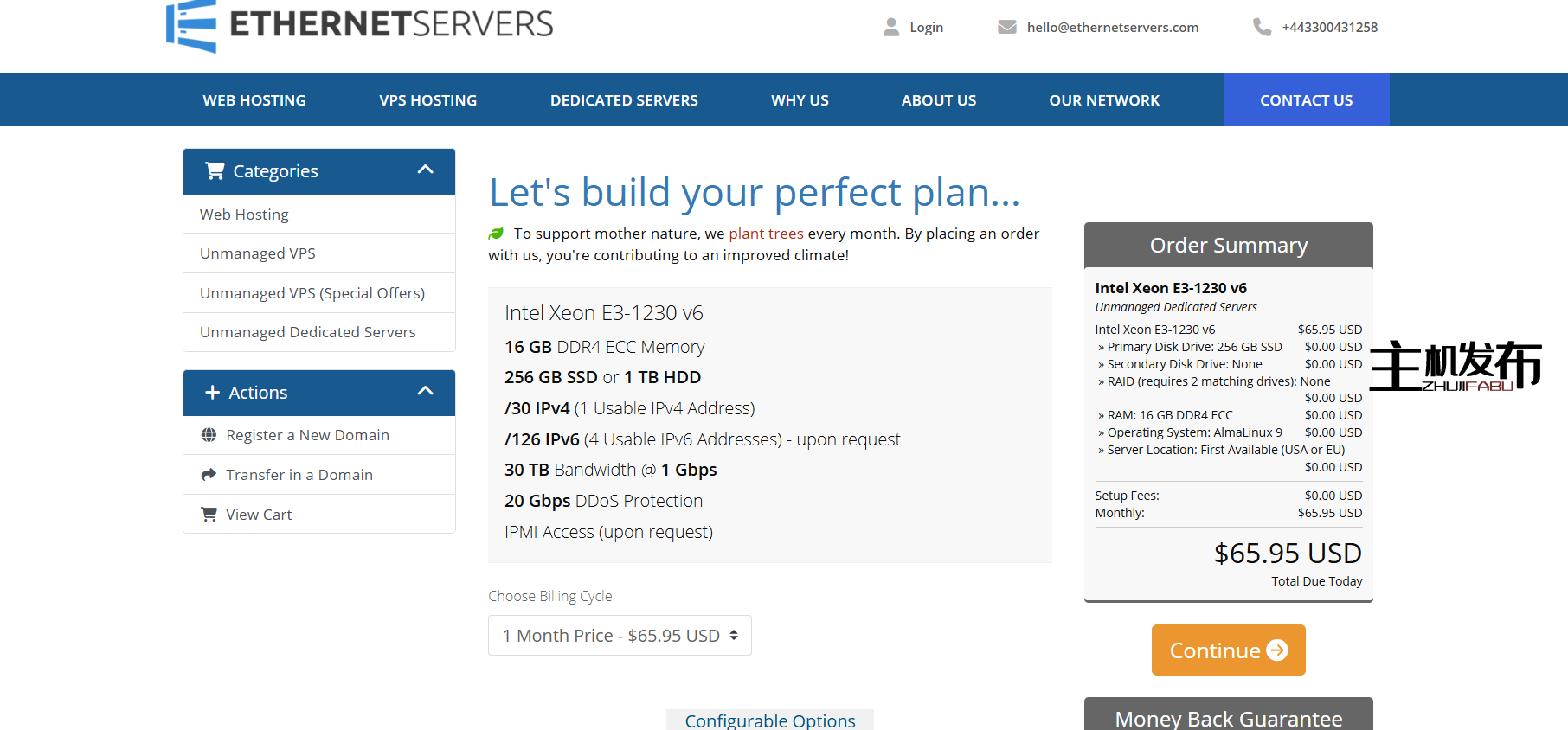Click the email envelope icon
The image size is (1568, 730).
pos(1006,28)
